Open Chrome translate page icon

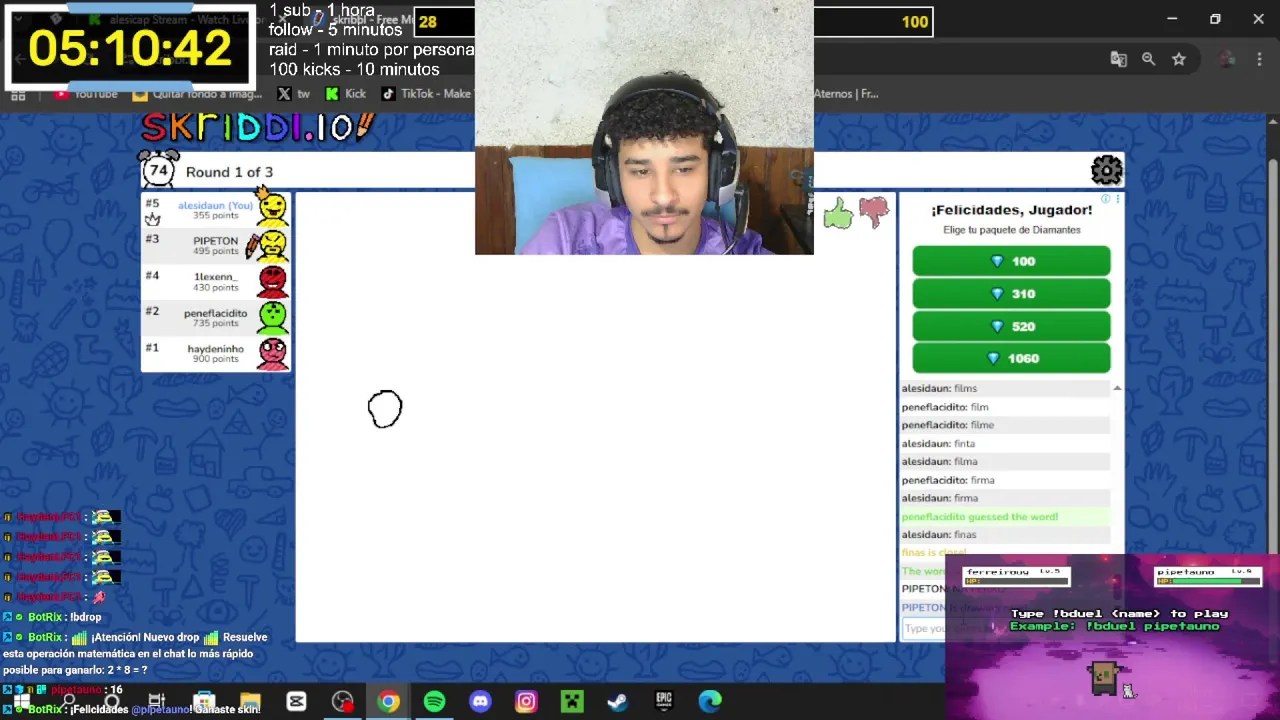tap(1118, 59)
